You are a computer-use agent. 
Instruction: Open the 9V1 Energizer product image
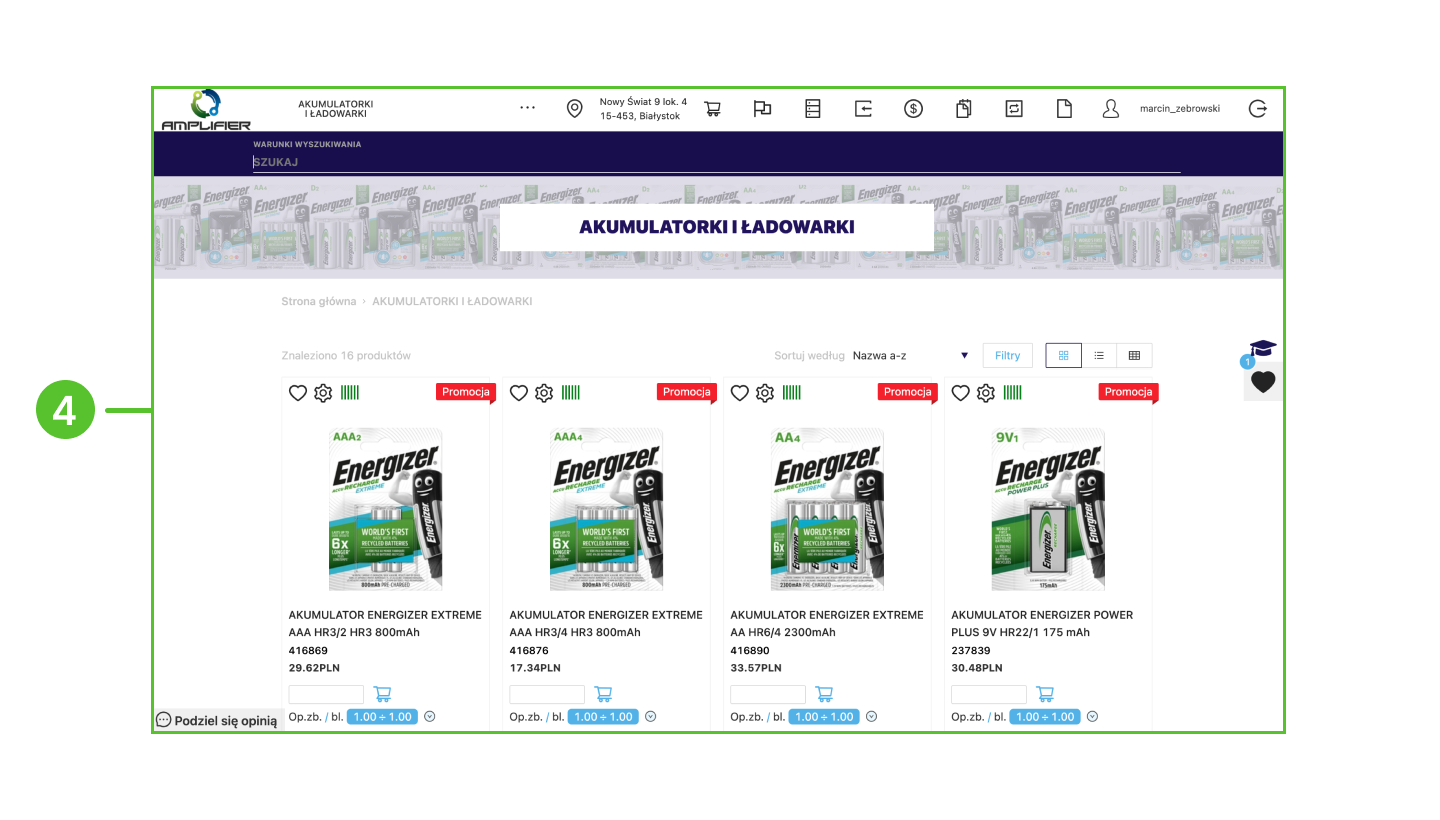(1049, 509)
